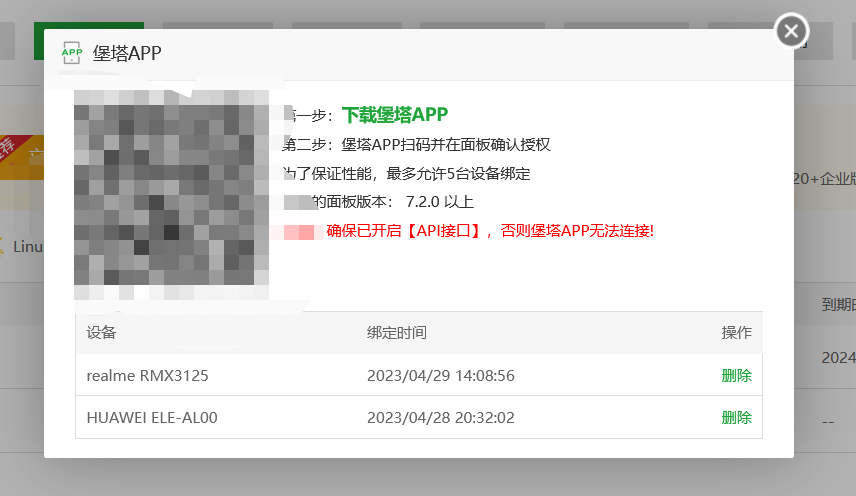856x496 pixels.
Task: Click the 堡塔APP dialog title
Action: pos(127,53)
